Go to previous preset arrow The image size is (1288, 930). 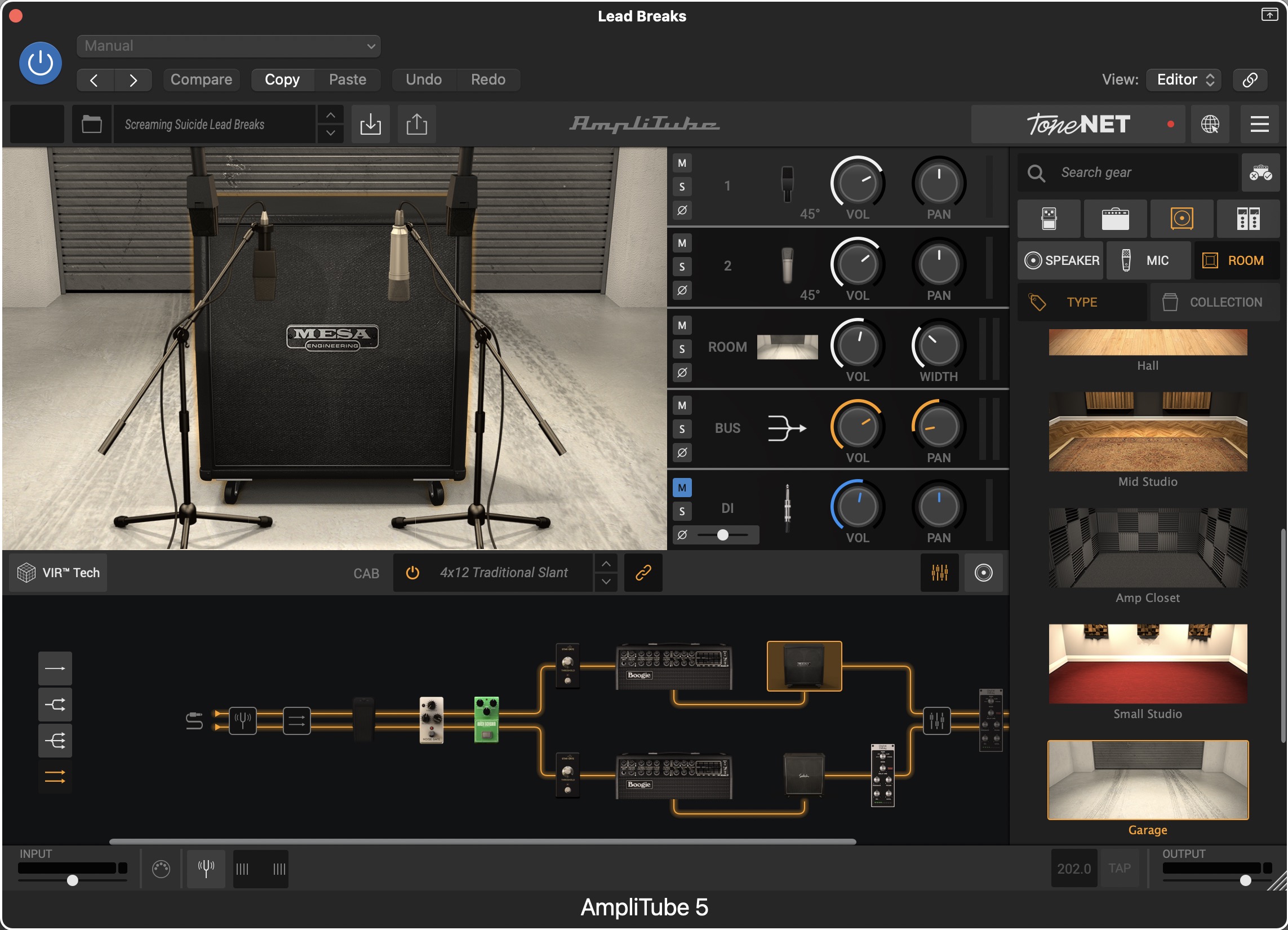coord(95,80)
